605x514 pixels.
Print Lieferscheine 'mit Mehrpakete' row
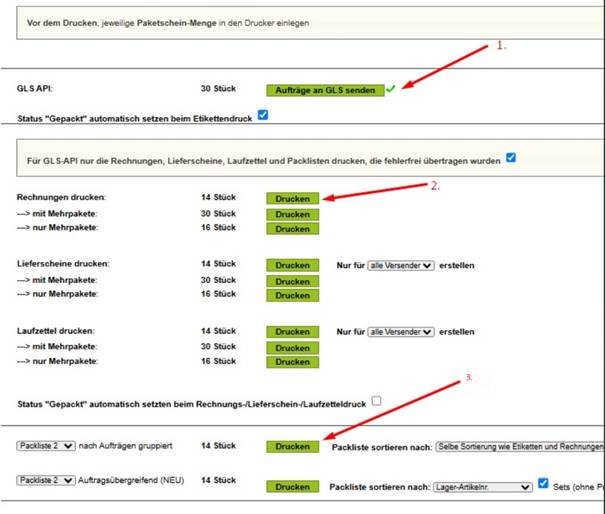[292, 281]
